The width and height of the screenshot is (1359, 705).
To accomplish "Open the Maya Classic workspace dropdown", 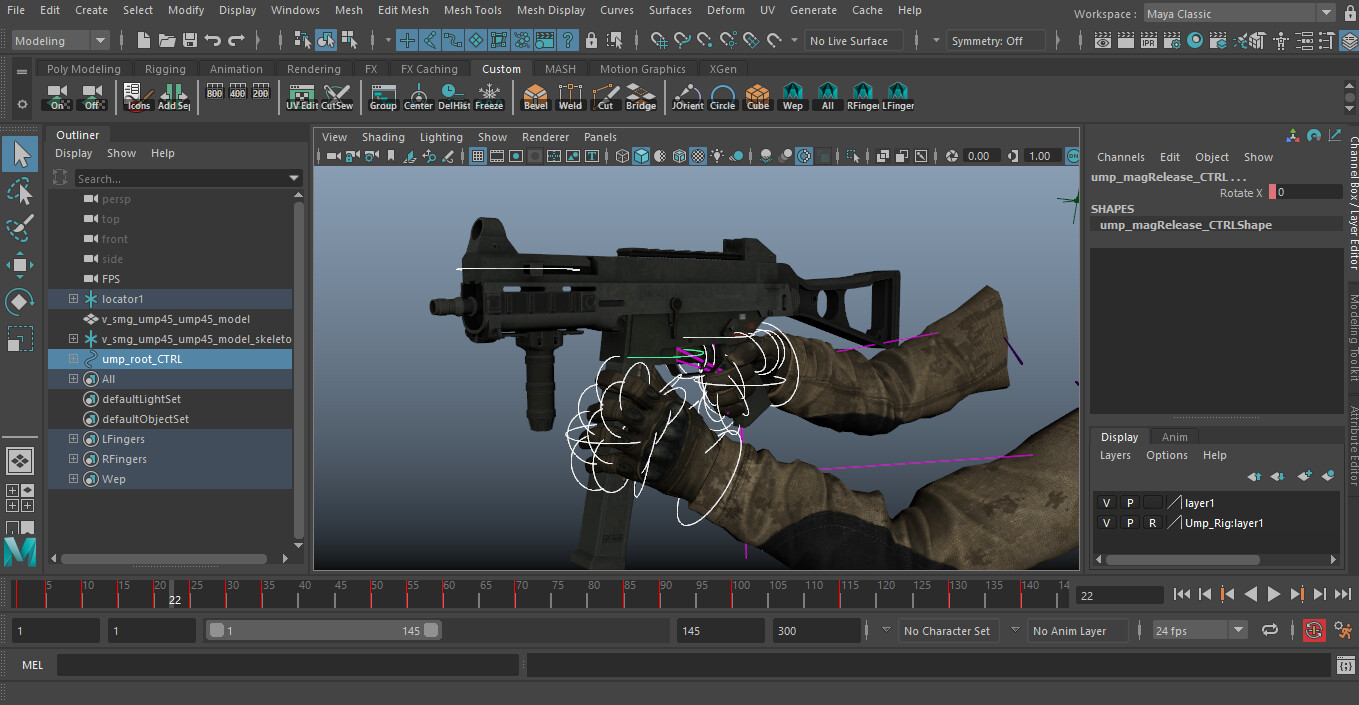I will tap(1238, 13).
